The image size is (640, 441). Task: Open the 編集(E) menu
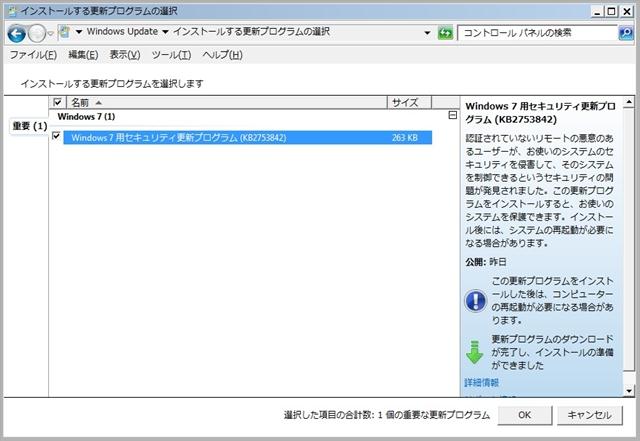pyautogui.click(x=83, y=55)
